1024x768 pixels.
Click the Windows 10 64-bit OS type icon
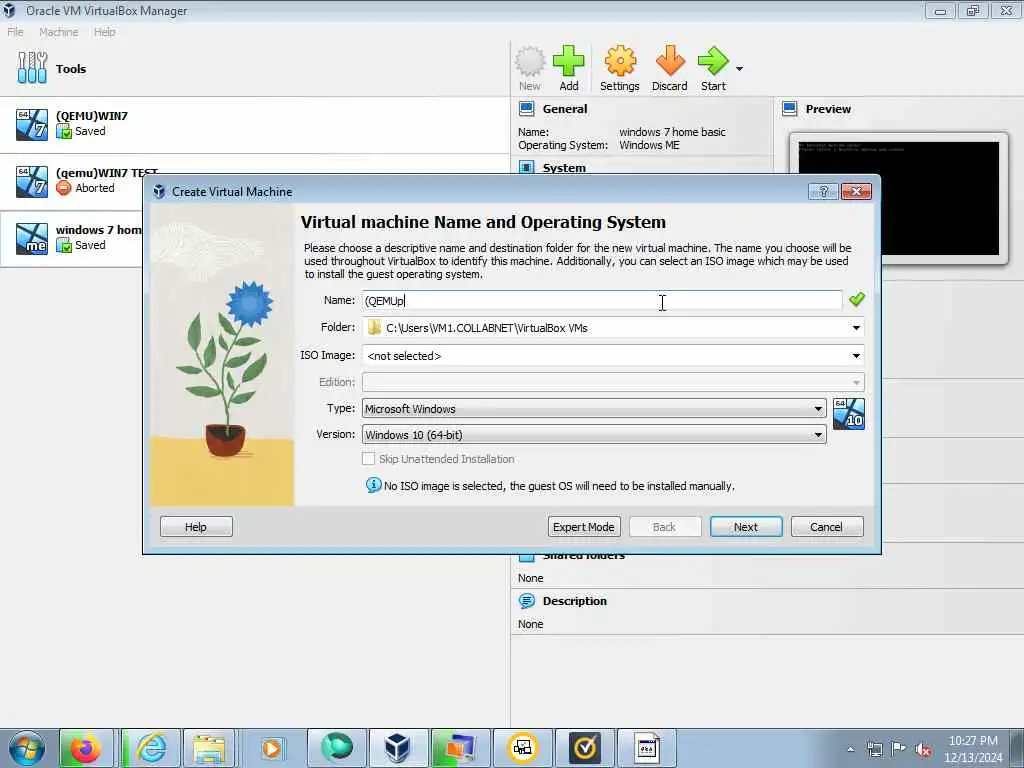(x=849, y=414)
